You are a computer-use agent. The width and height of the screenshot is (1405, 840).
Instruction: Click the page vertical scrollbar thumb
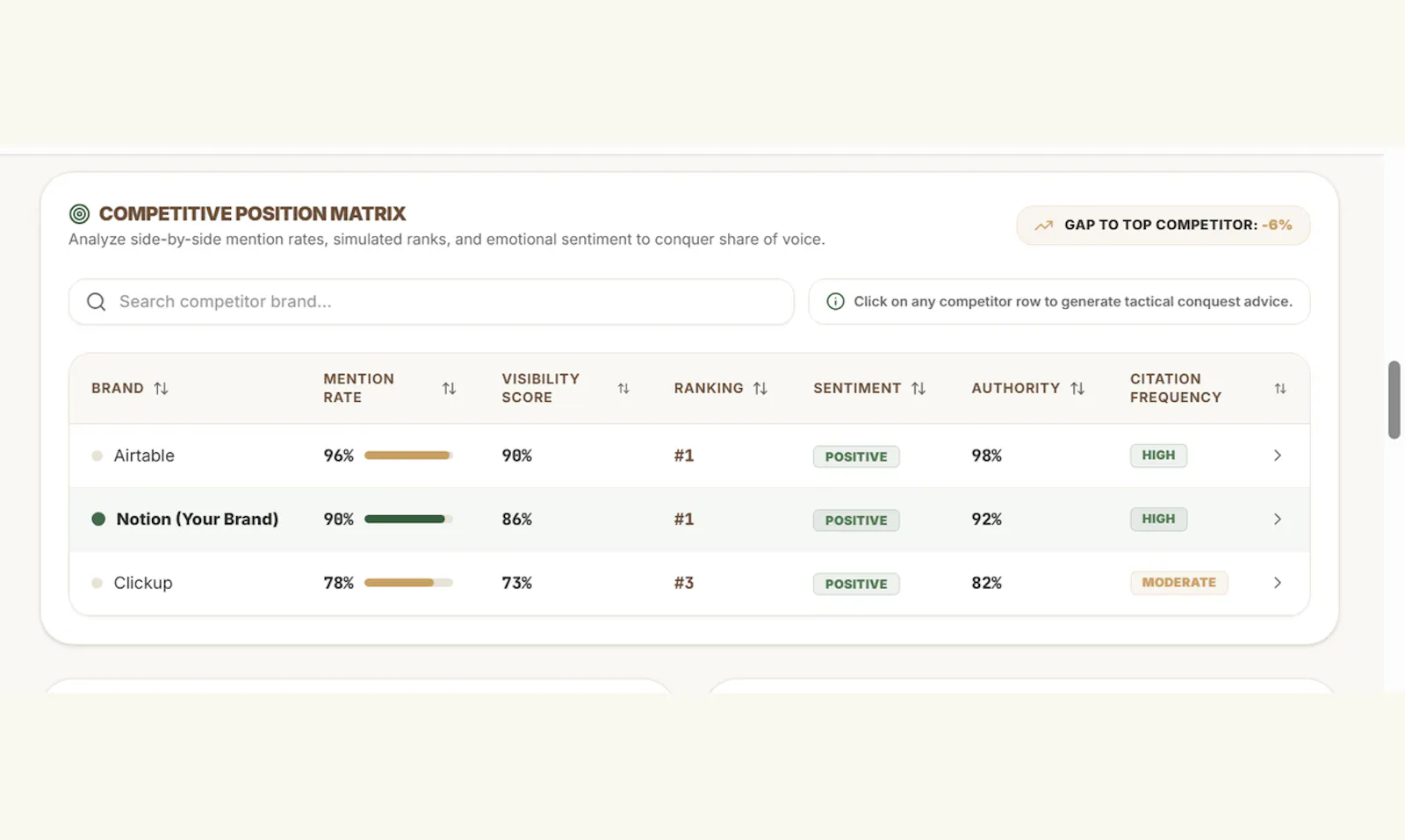(x=1394, y=399)
